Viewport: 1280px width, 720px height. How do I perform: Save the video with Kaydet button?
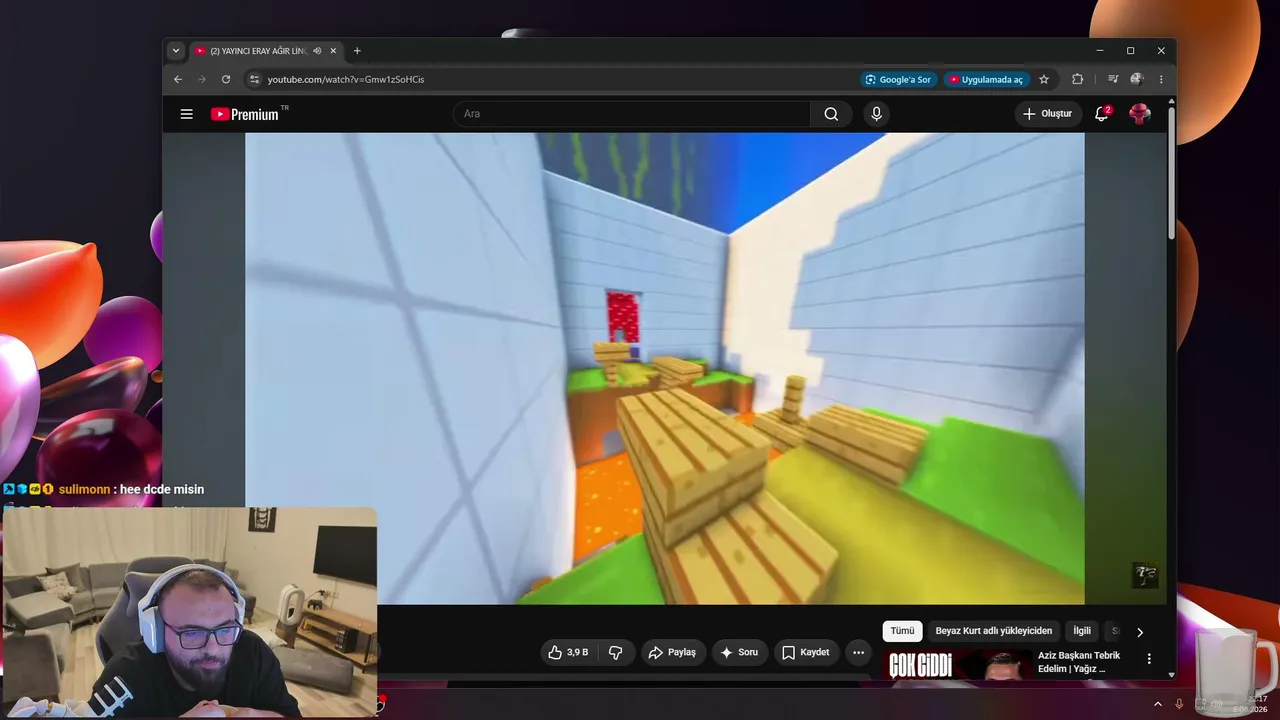805,653
